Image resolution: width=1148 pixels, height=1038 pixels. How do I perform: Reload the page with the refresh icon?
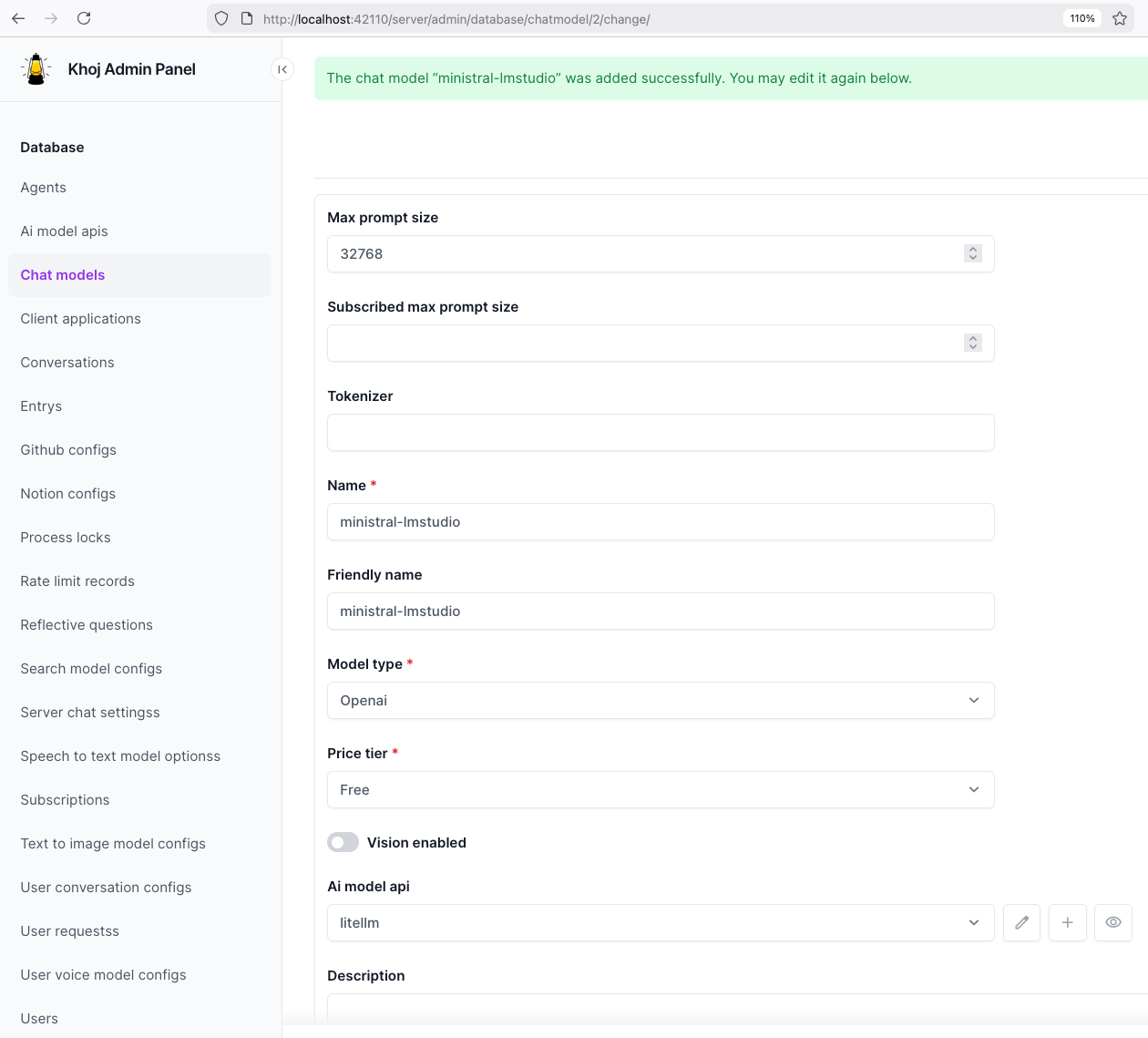84,18
